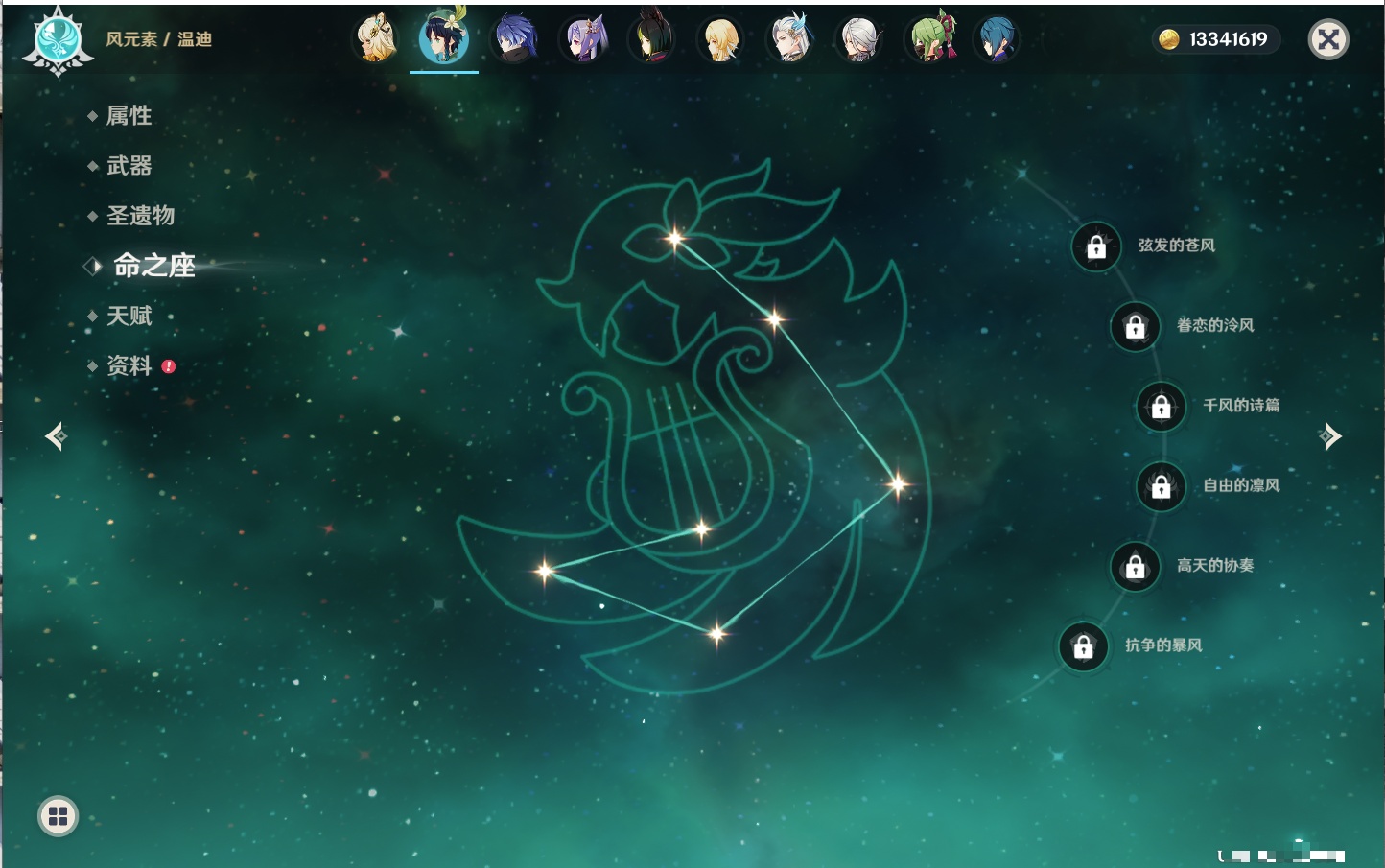Pick the short golden-haired character avatar
This screenshot has width=1385, height=868.
click(x=721, y=39)
